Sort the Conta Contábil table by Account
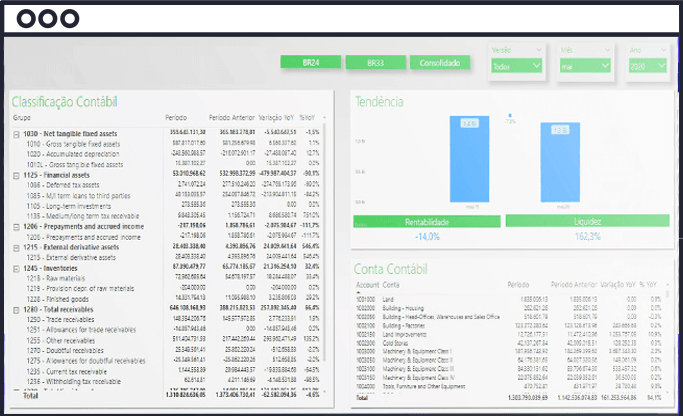 (x=368, y=285)
